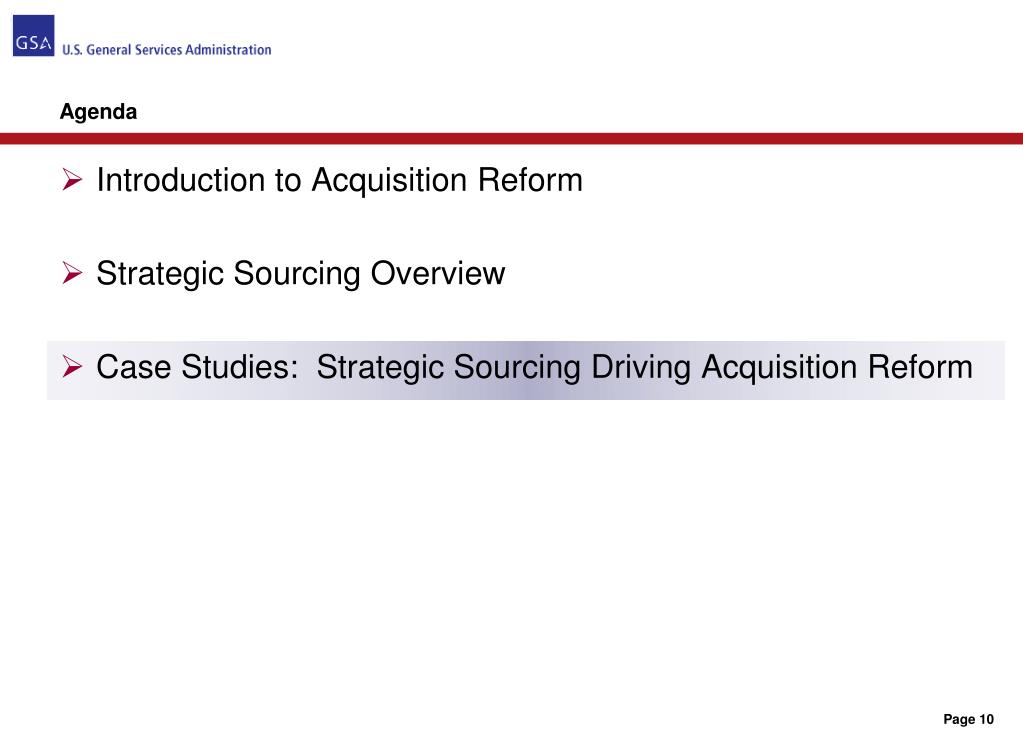Select the highlighted Case Studies agenda row
This screenshot has height=731, width=1023.
click(x=526, y=370)
